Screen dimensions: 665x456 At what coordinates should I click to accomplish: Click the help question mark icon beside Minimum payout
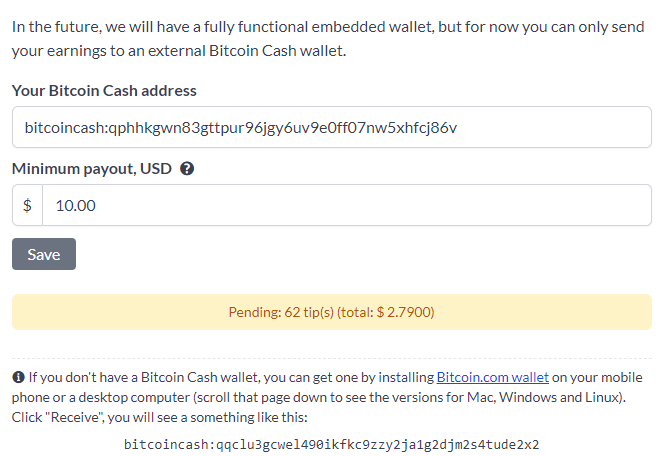[187, 169]
